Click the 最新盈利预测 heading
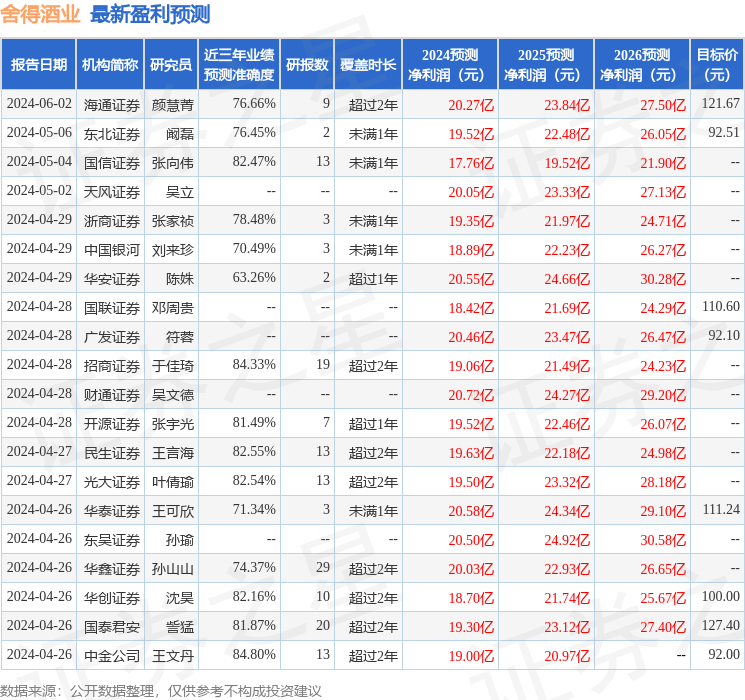This screenshot has width=745, height=700. pos(150,14)
